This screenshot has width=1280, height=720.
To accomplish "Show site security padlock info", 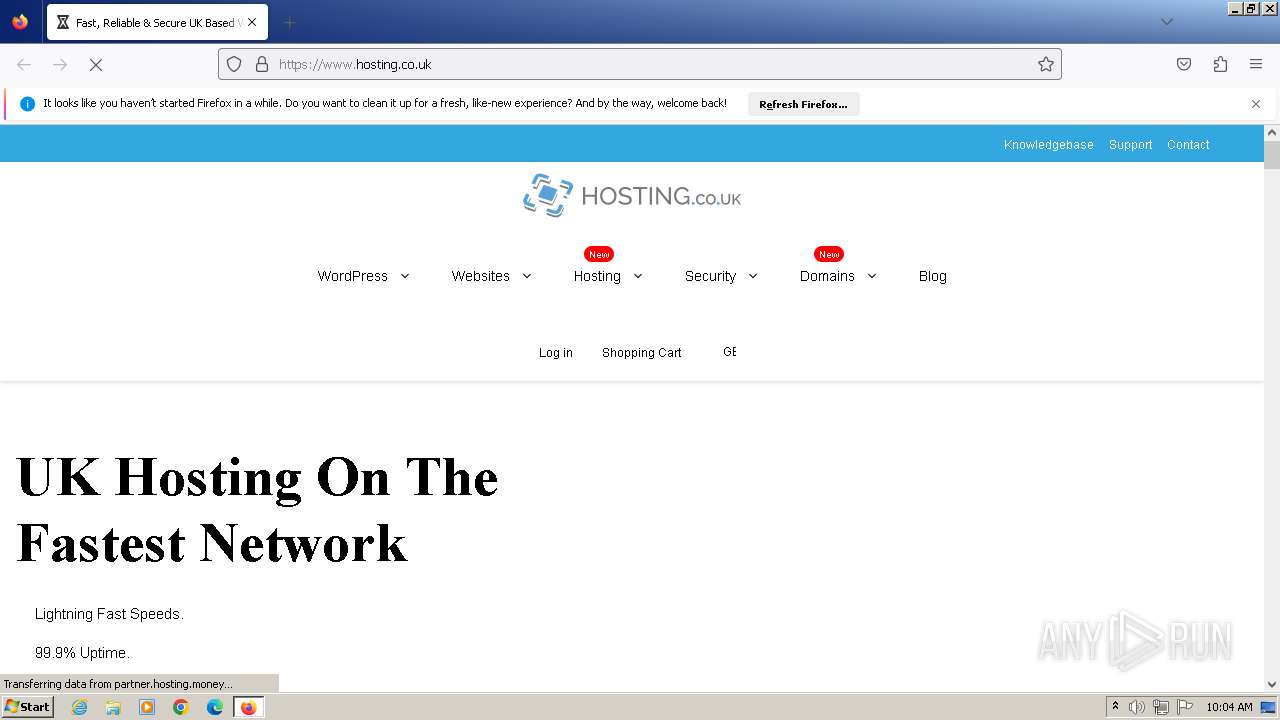I will (x=262, y=64).
